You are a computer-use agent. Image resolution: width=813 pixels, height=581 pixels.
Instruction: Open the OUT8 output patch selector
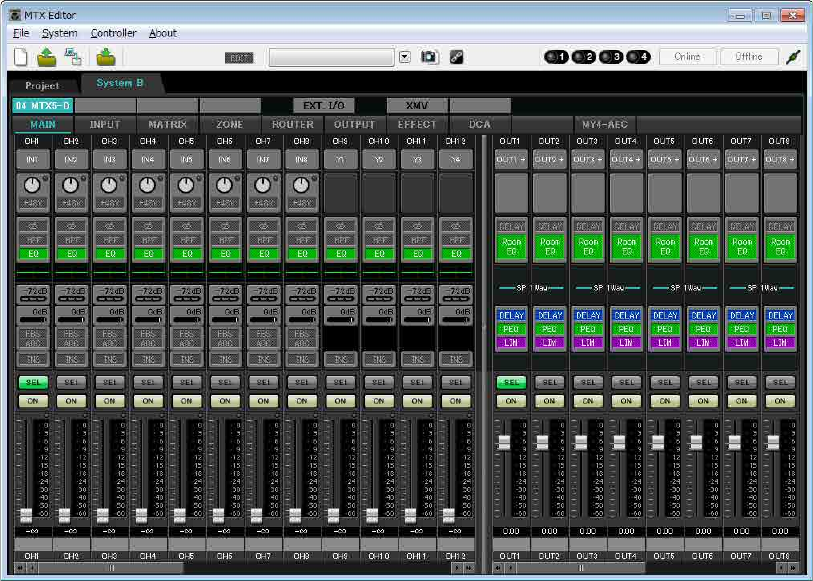pyautogui.click(x=779, y=160)
